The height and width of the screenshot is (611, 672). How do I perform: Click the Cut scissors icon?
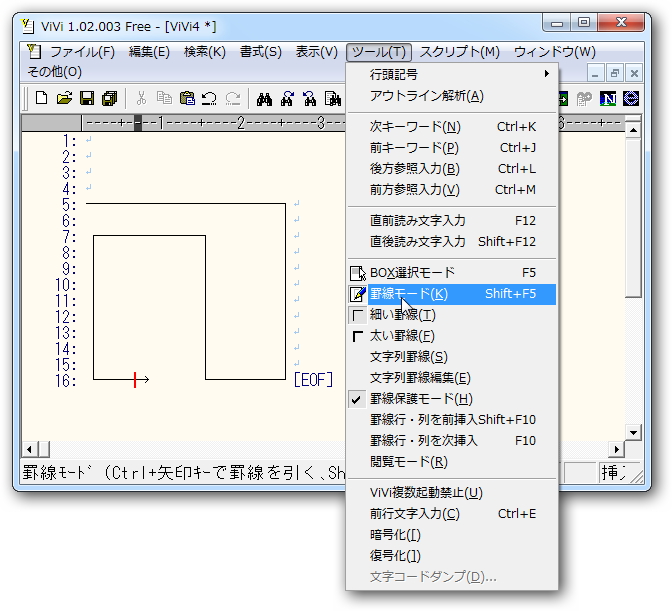[141, 99]
